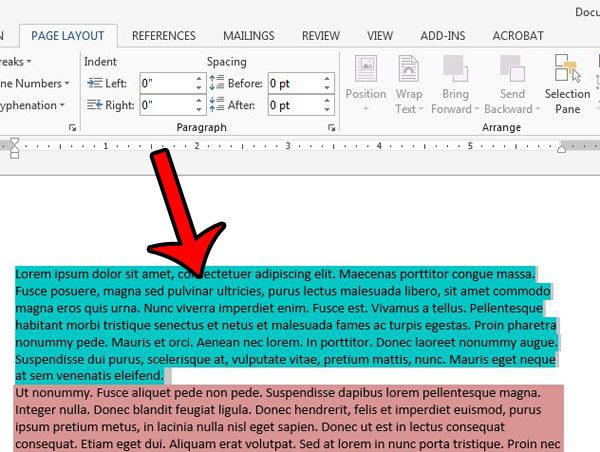Click "Integer nulla" in second paragraph
Image resolution: width=600 pixels, height=452 pixels.
(53, 410)
